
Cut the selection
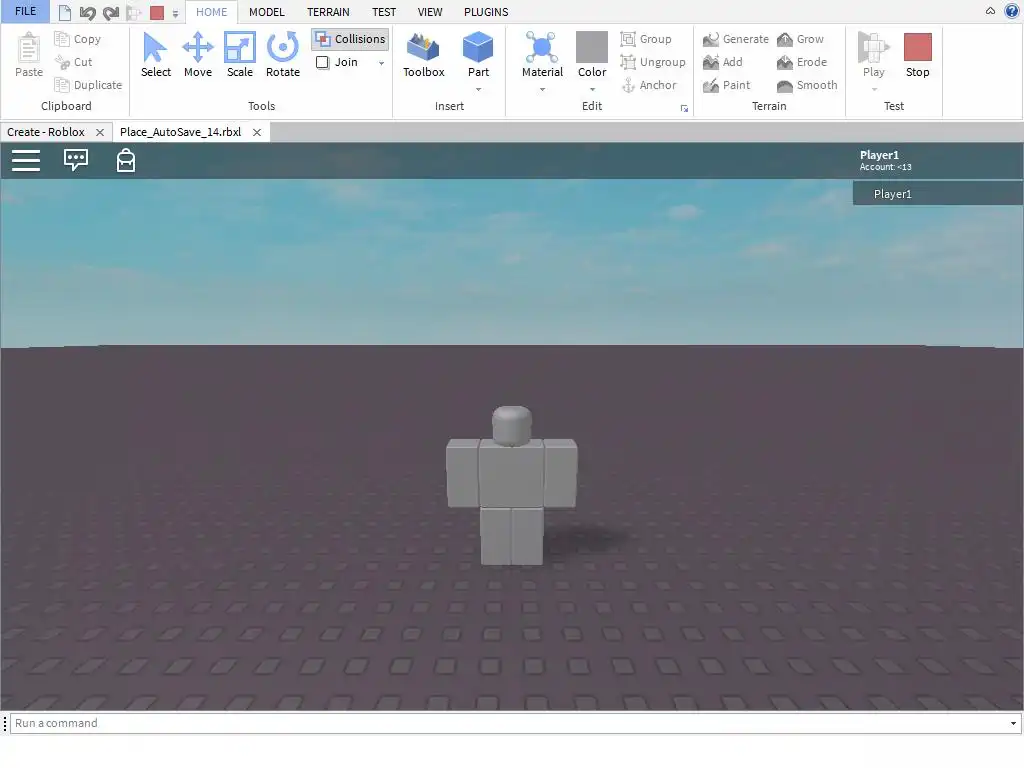click(74, 62)
